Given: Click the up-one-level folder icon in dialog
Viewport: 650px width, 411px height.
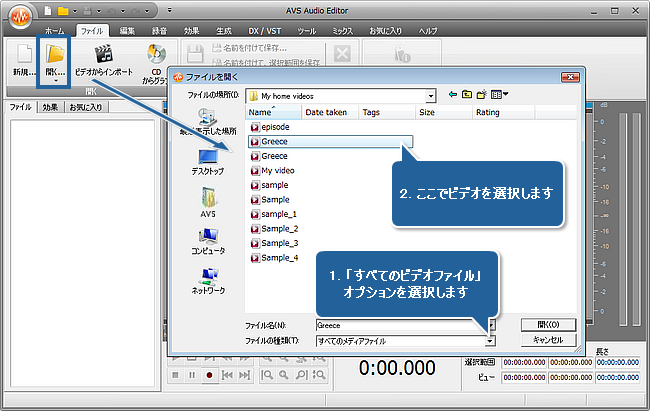Looking at the screenshot, I should coord(467,95).
